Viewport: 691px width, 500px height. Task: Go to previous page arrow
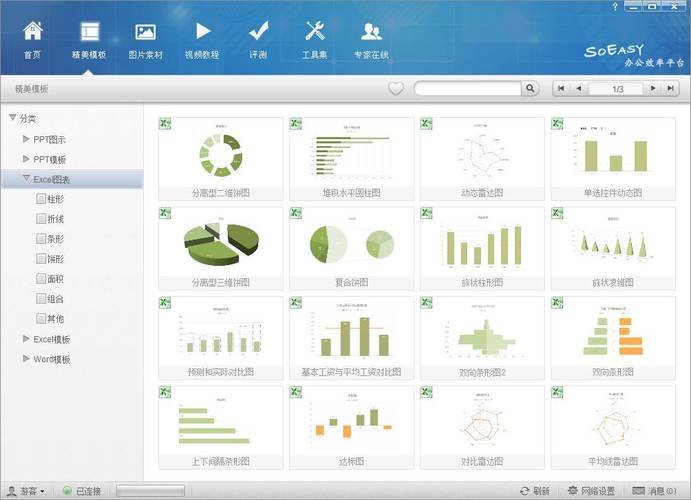coord(579,89)
